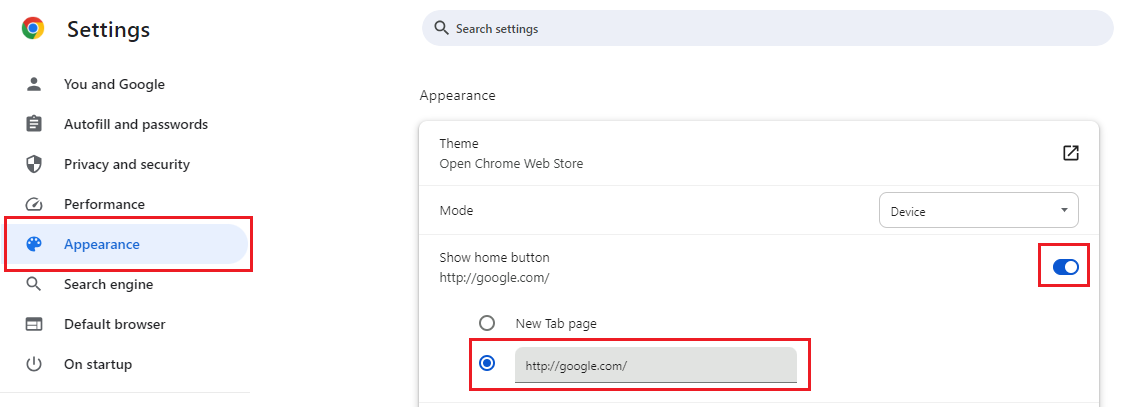Click the palette icon for Appearance

tap(34, 244)
